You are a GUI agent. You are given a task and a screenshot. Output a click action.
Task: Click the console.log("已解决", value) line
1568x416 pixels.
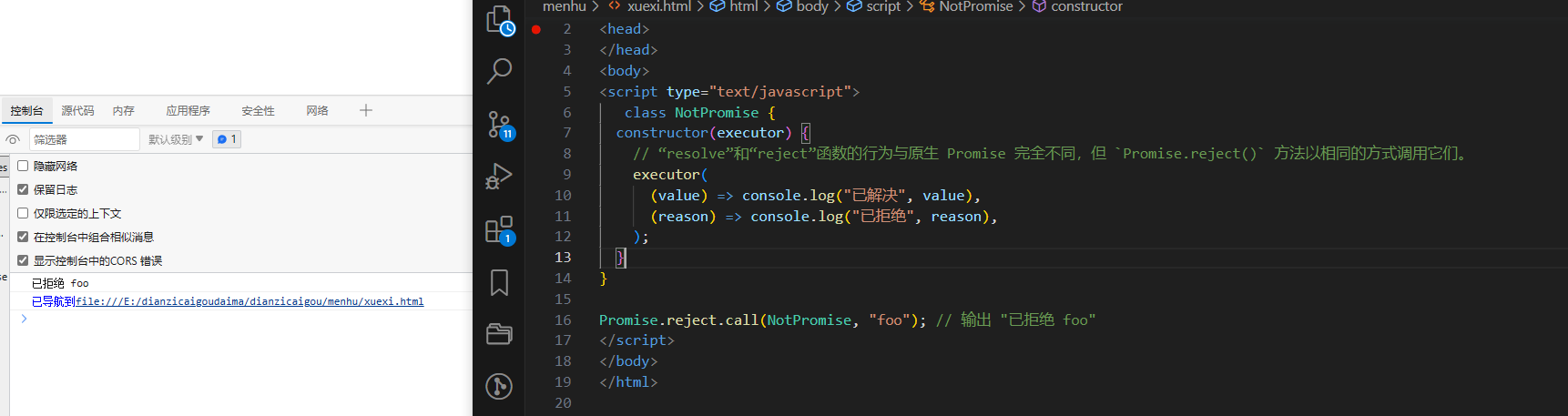click(815, 196)
